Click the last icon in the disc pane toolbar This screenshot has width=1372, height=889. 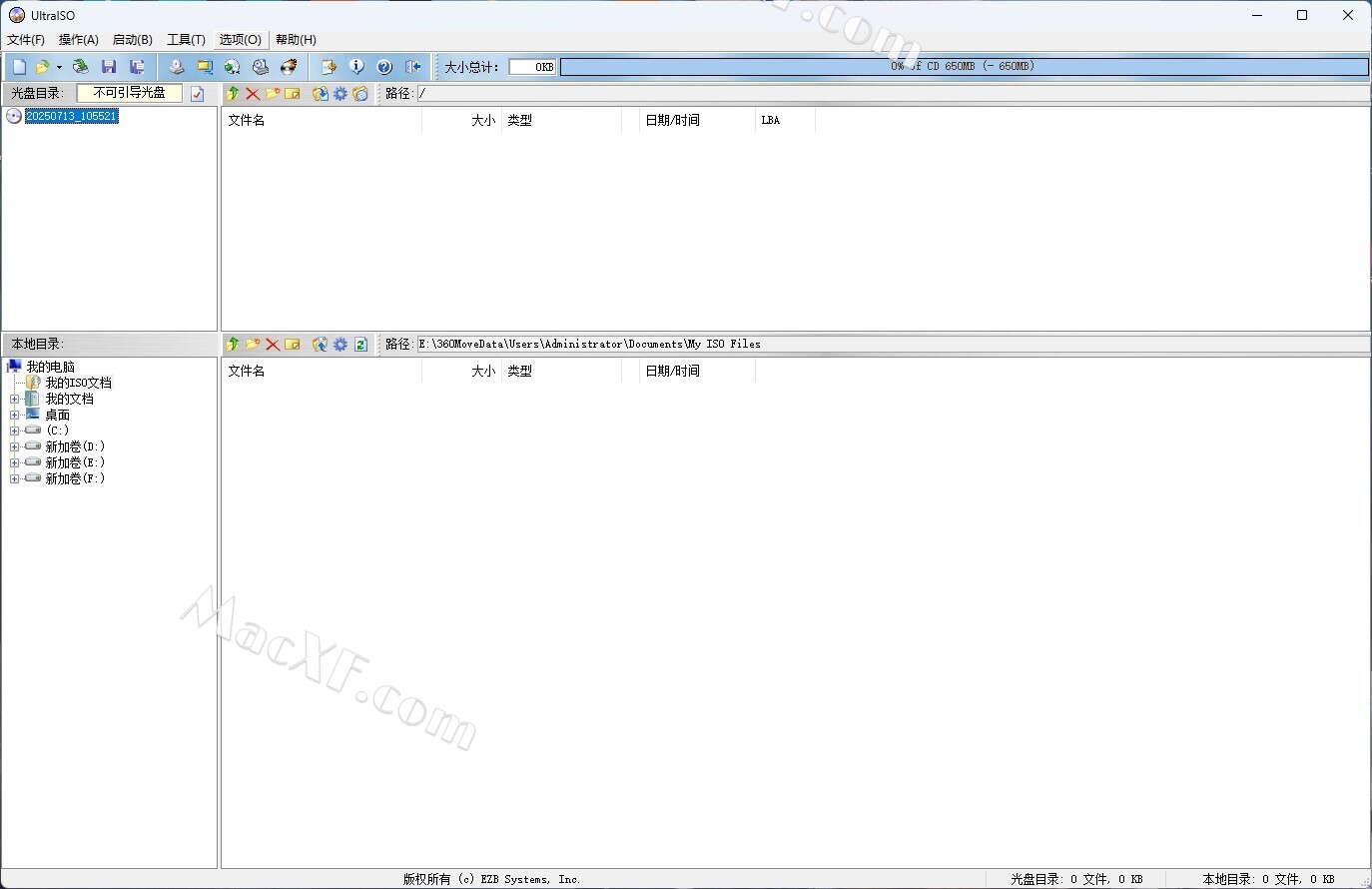360,93
